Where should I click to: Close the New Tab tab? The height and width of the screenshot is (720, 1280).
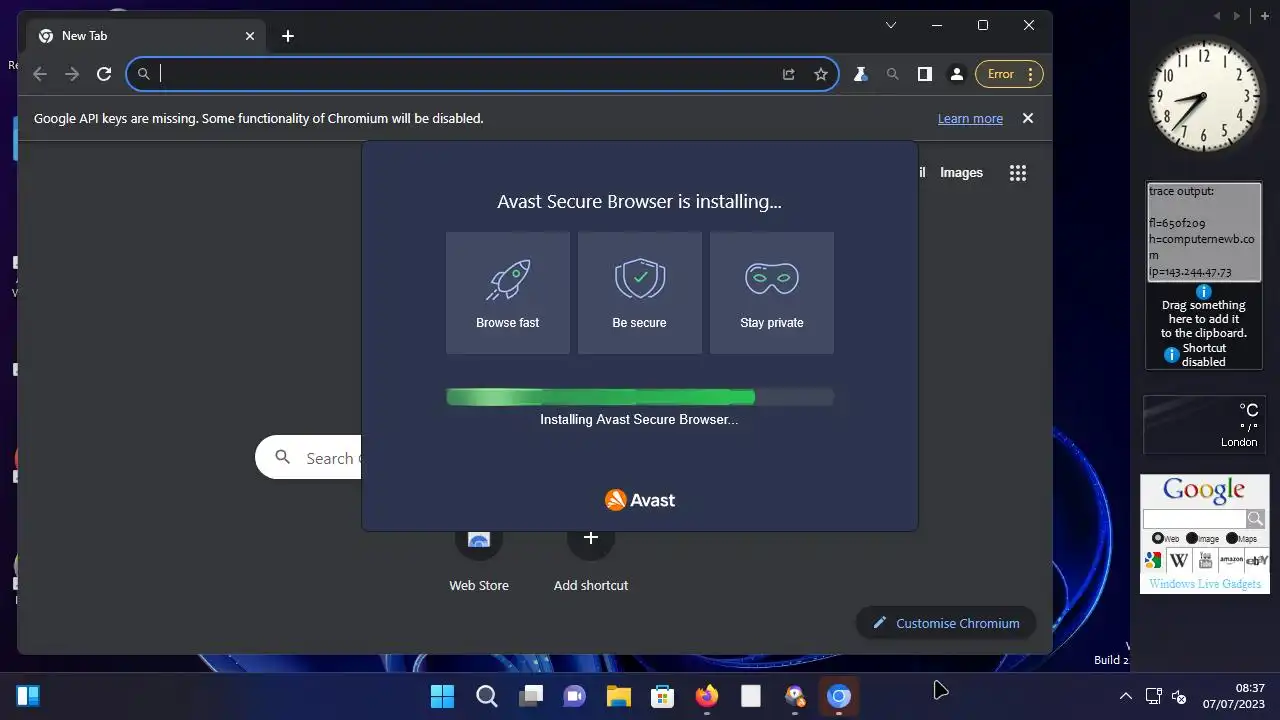pyautogui.click(x=250, y=36)
